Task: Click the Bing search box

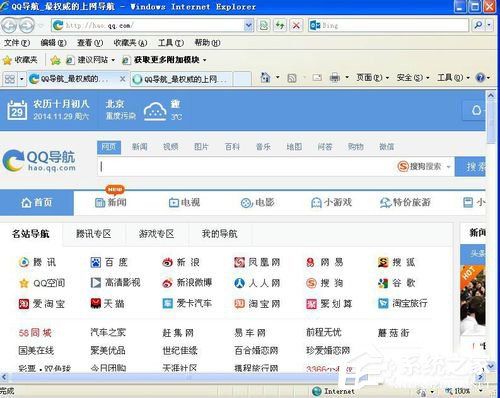Action: (x=388, y=25)
